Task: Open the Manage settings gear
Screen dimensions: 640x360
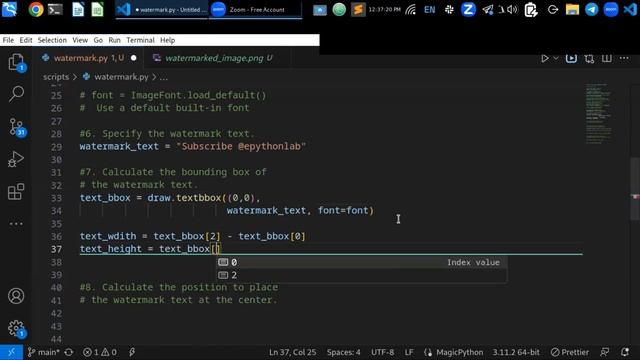Action: tap(16, 329)
